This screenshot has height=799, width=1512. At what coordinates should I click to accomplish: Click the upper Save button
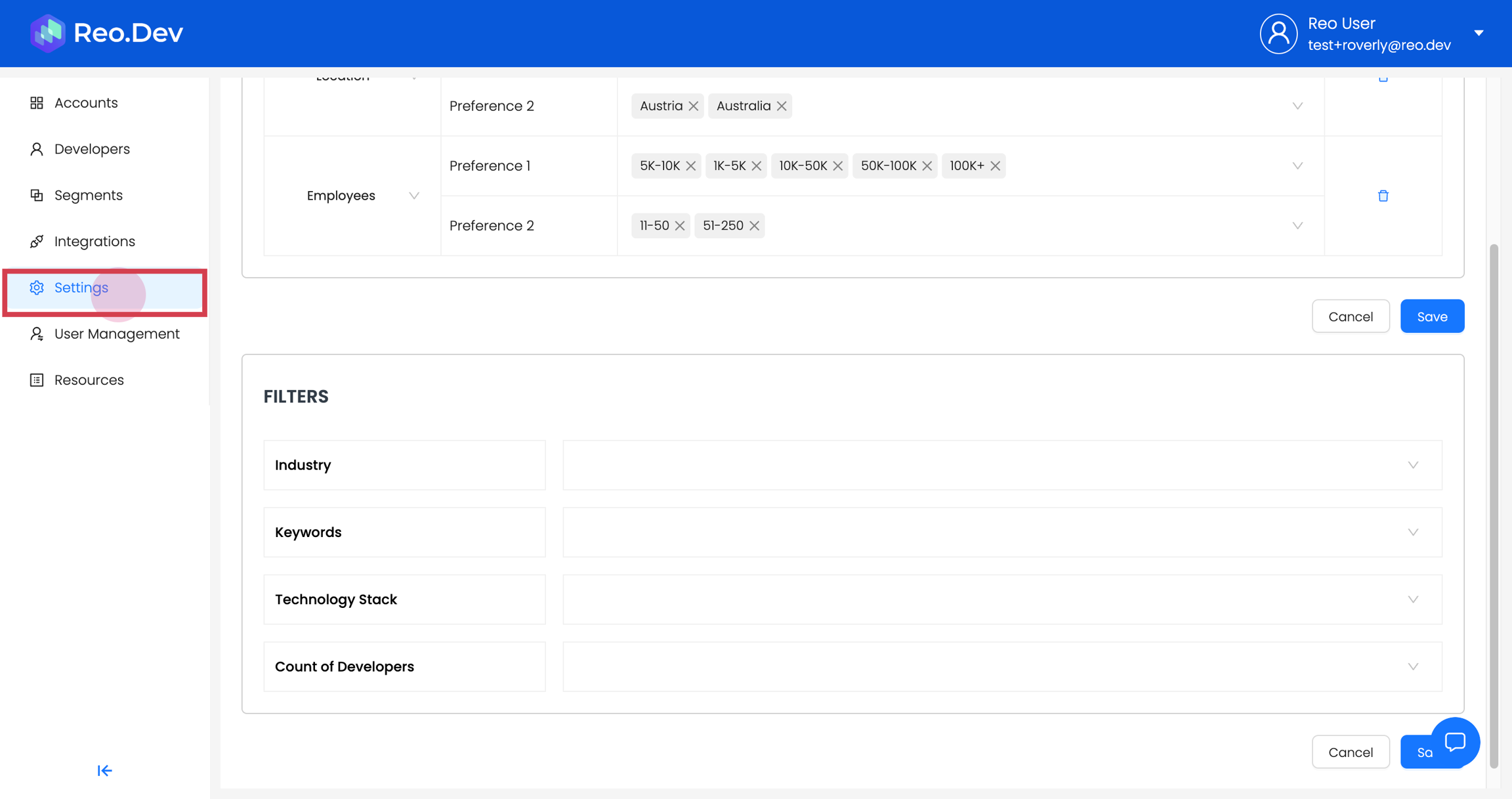click(x=1431, y=316)
